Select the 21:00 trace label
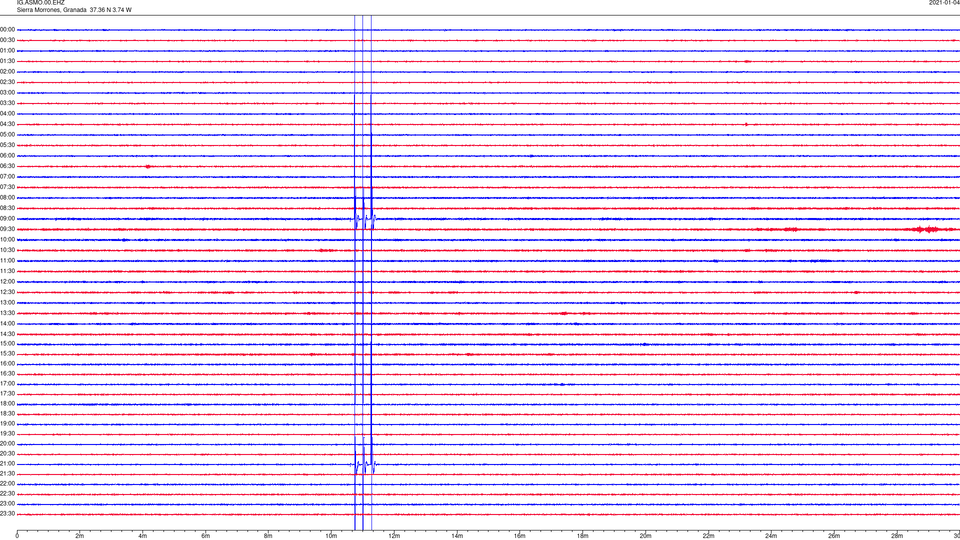Screen dimensions: 960x540 7,463
